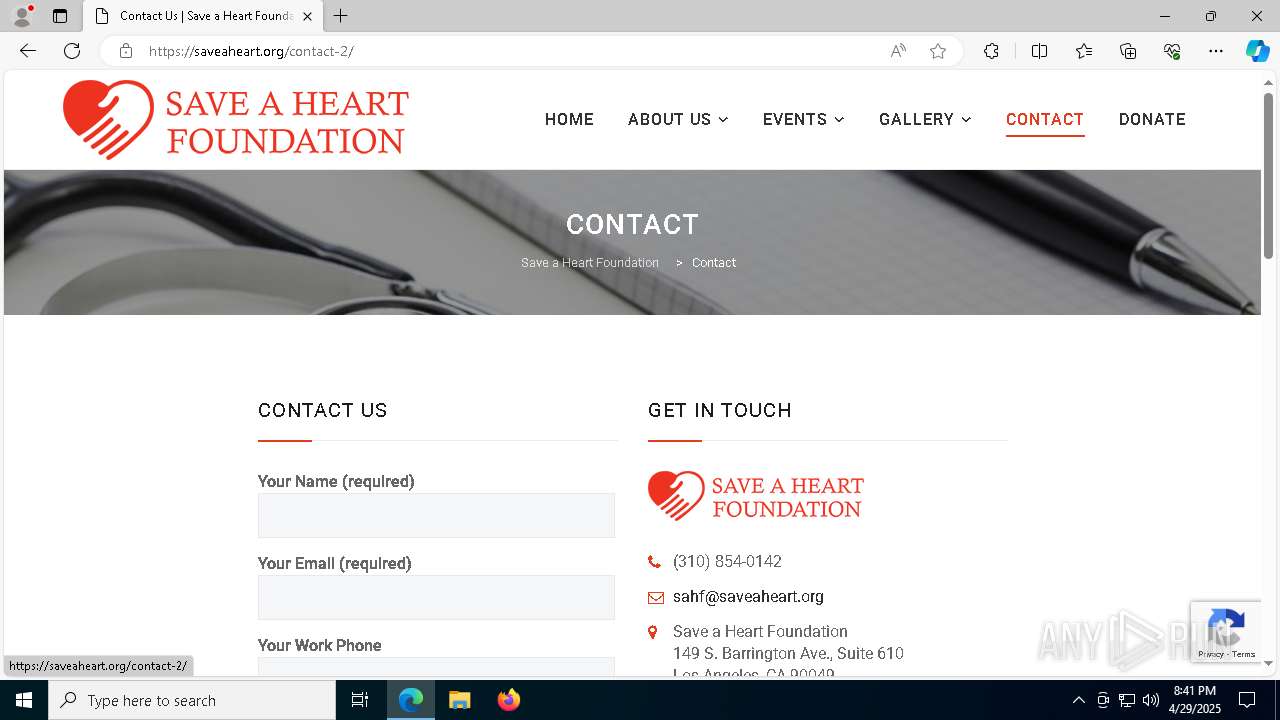Open Task View on taskbar

point(360,700)
